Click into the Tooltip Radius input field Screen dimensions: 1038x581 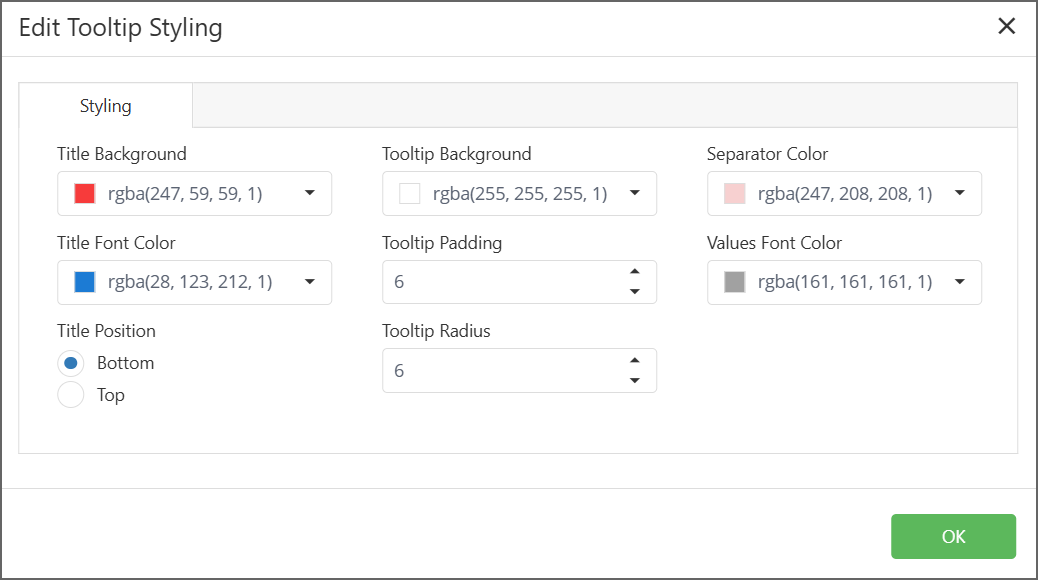(x=500, y=371)
